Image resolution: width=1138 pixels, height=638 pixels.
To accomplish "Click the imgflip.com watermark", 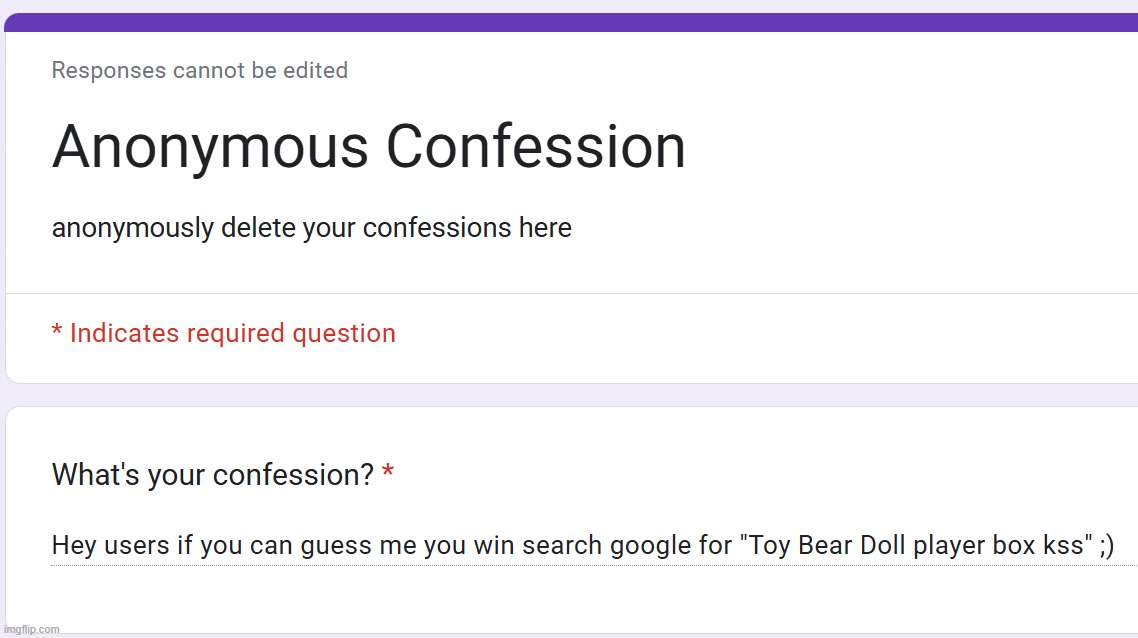I will (x=31, y=629).
